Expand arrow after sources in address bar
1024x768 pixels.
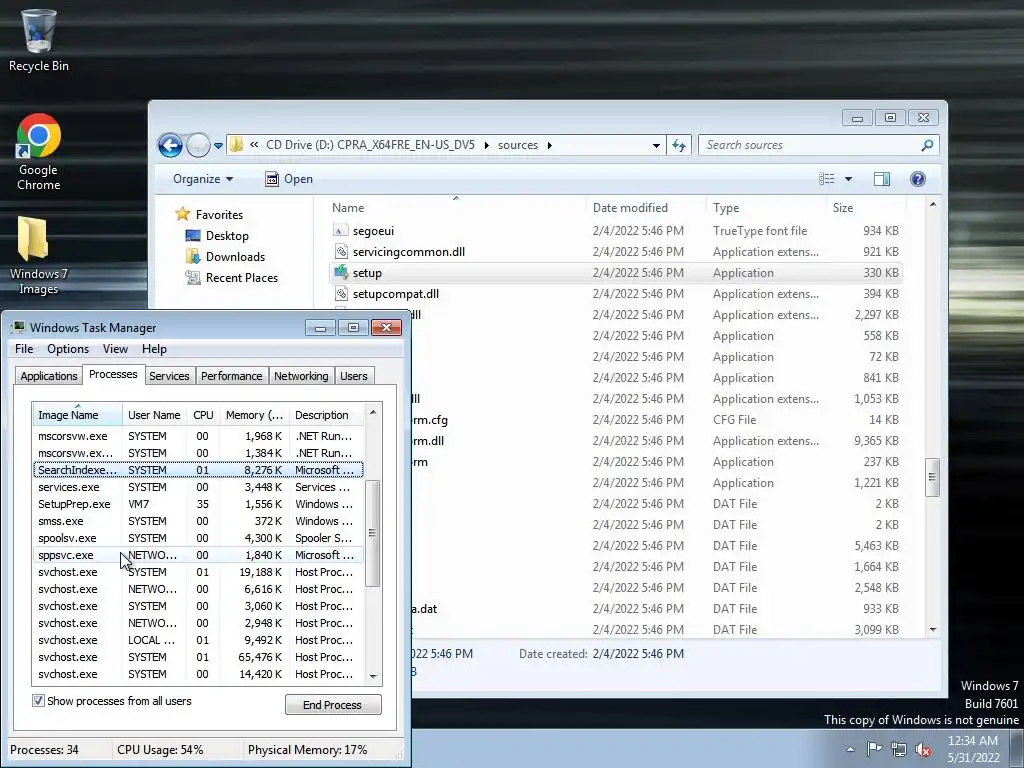[549, 145]
